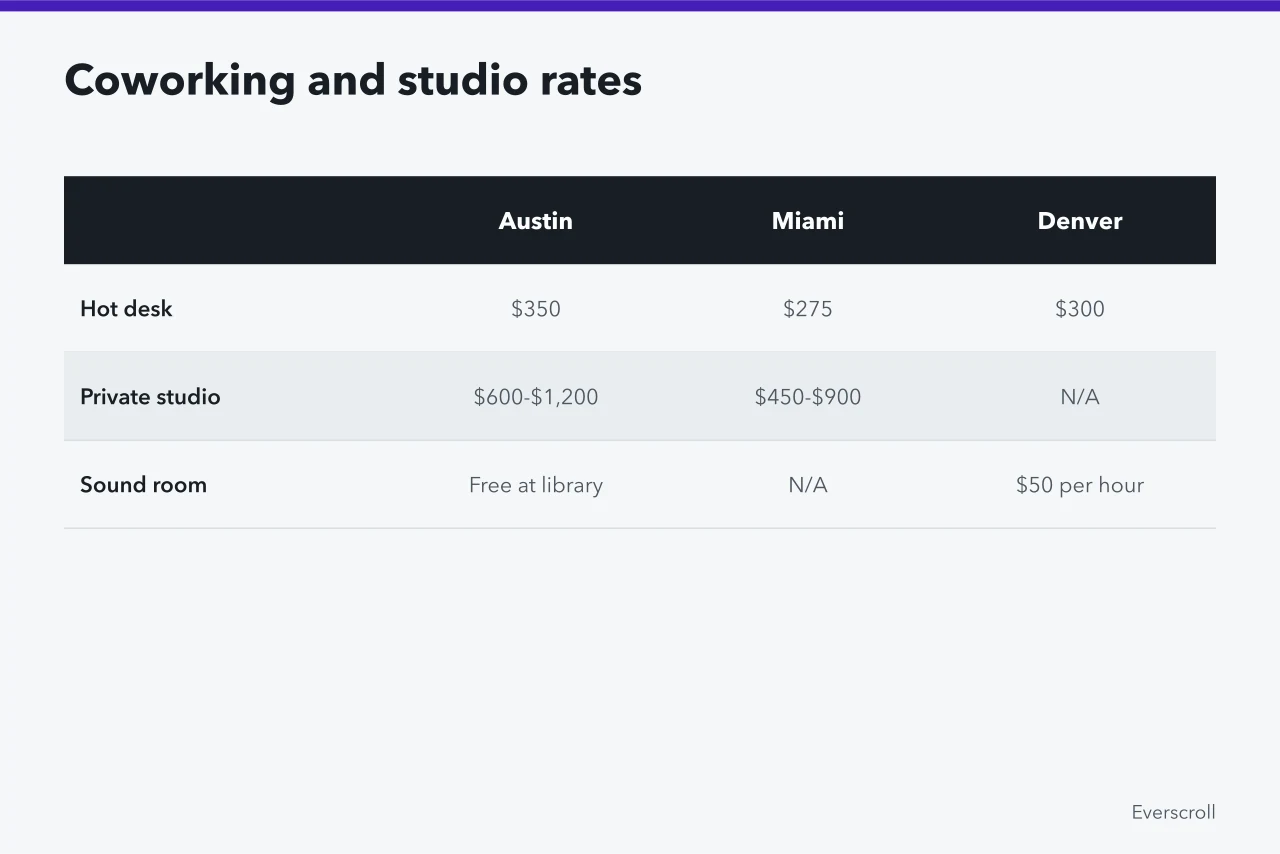This screenshot has width=1280, height=854.
Task: Select the Miami column header
Action: (x=808, y=221)
